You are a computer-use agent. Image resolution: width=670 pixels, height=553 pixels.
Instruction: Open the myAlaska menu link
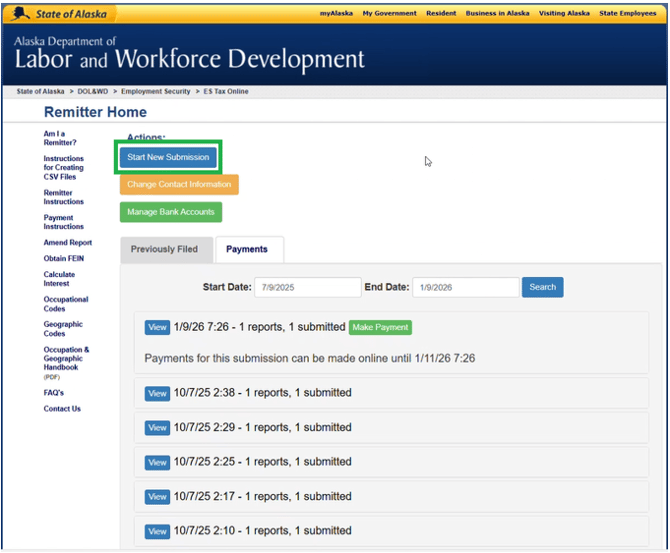click(336, 13)
